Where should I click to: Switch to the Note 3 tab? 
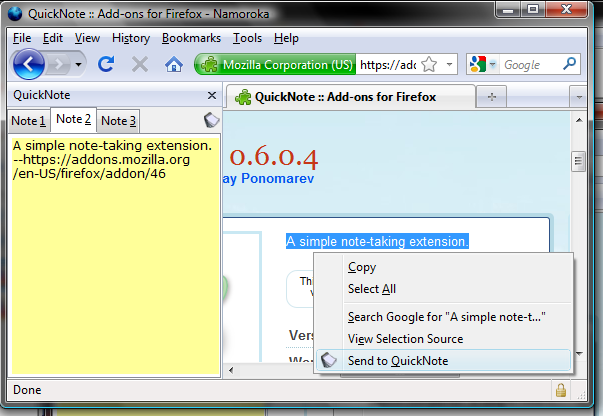pyautogui.click(x=118, y=121)
